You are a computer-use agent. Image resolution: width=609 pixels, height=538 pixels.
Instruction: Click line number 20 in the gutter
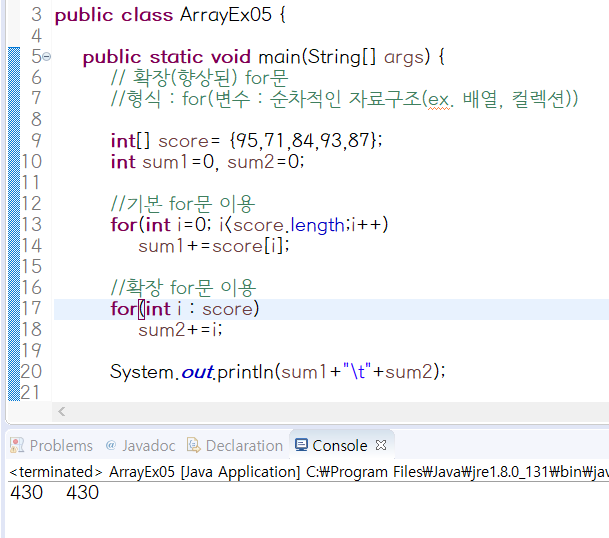31,371
